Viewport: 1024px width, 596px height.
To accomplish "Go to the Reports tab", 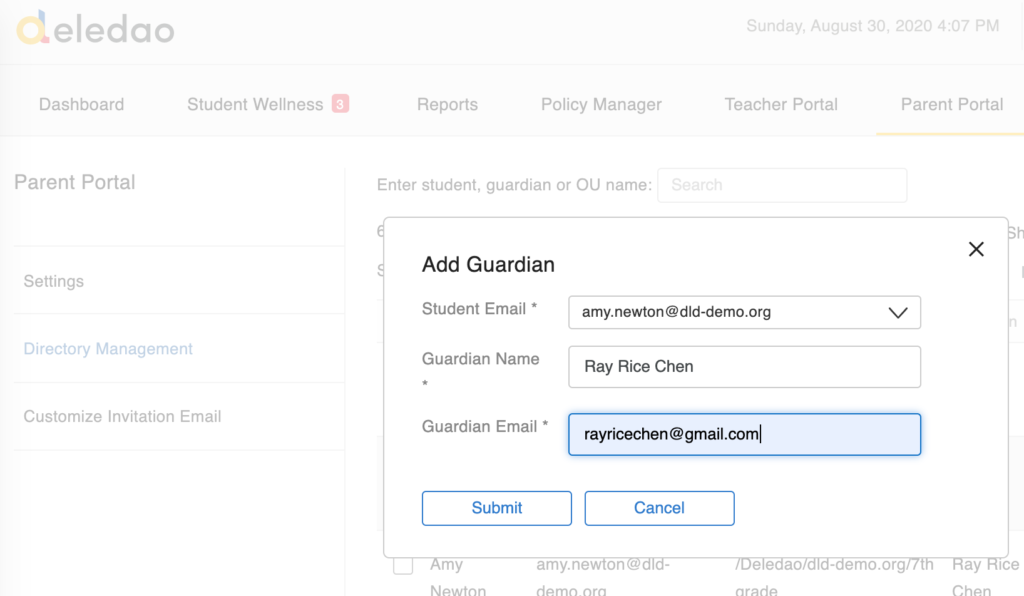I will click(447, 104).
